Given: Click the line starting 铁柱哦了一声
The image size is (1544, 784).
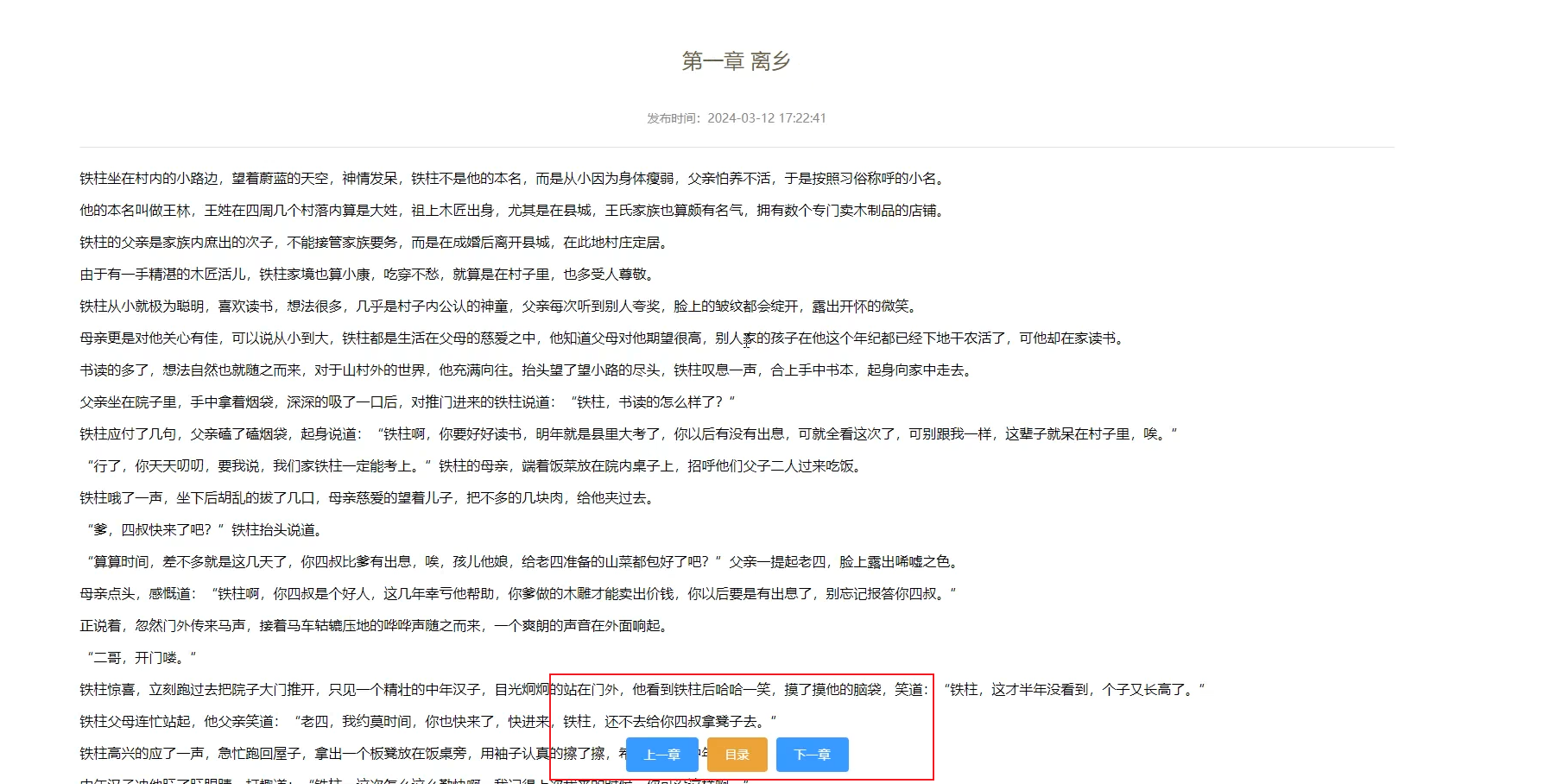Looking at the screenshot, I should tap(370, 498).
